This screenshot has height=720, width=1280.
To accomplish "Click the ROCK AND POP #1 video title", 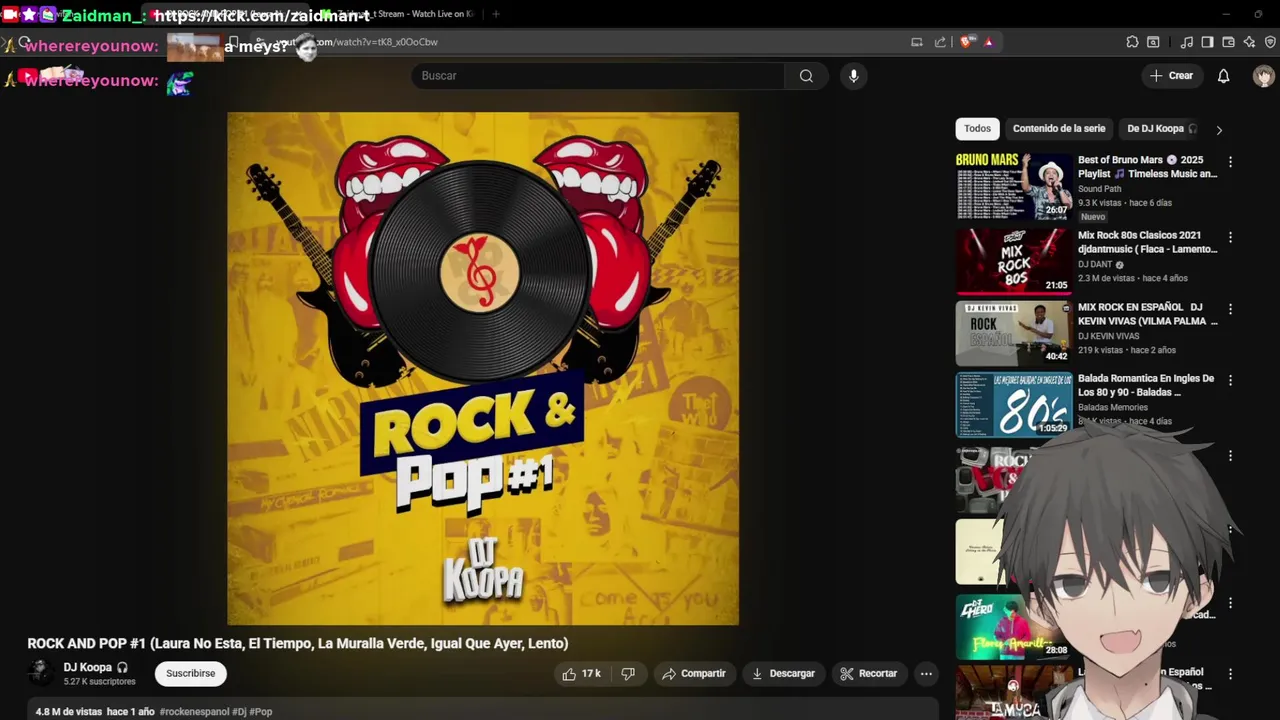I will point(297,644).
